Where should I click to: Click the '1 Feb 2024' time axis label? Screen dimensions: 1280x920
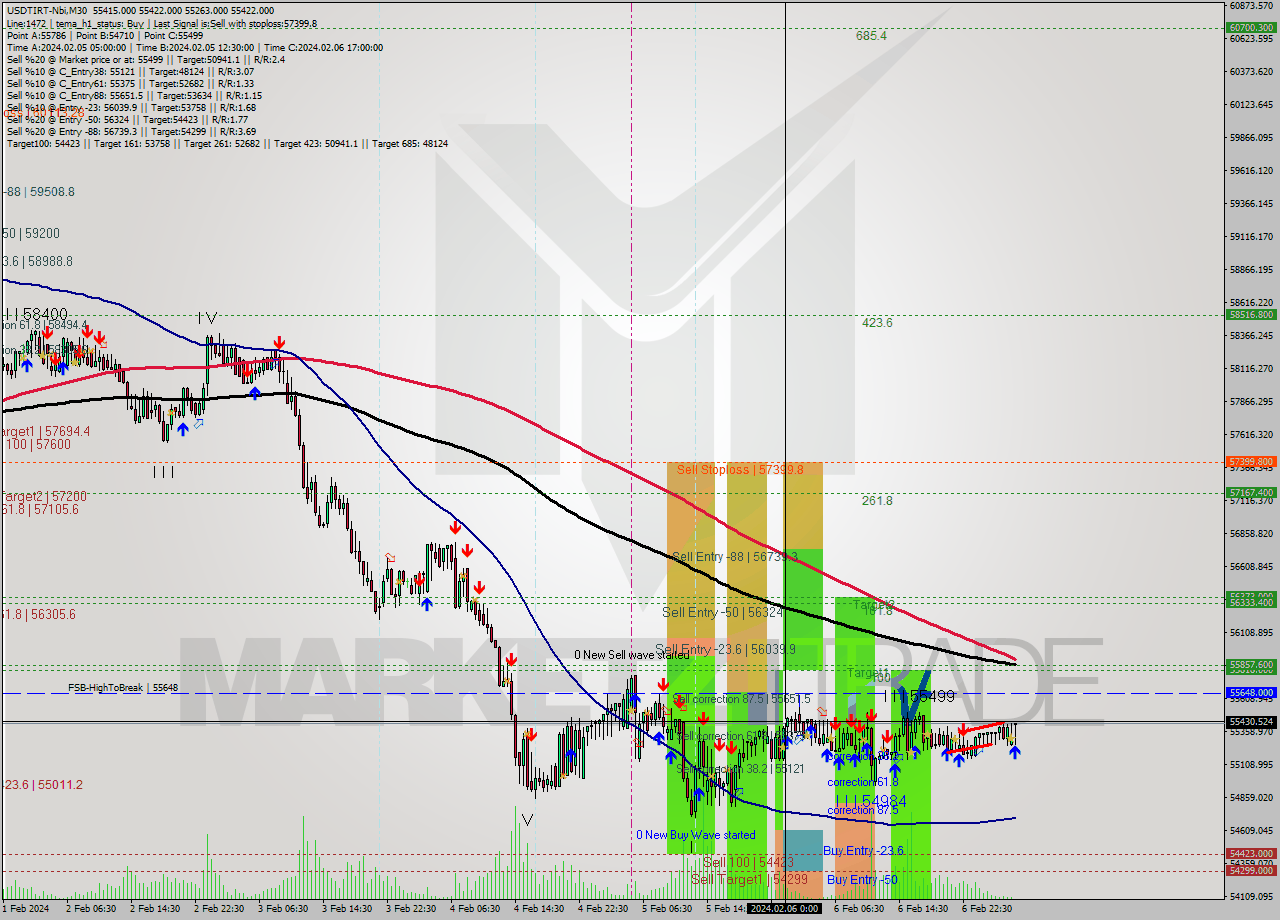[25, 909]
